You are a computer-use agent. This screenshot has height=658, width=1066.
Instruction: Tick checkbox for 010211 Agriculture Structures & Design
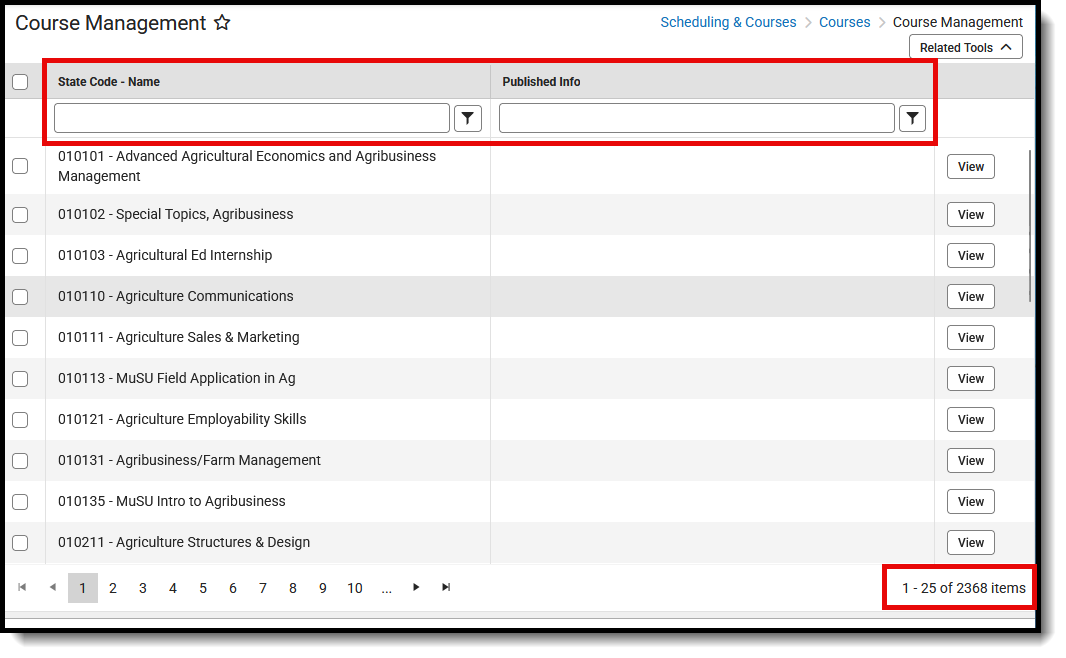tap(20, 542)
